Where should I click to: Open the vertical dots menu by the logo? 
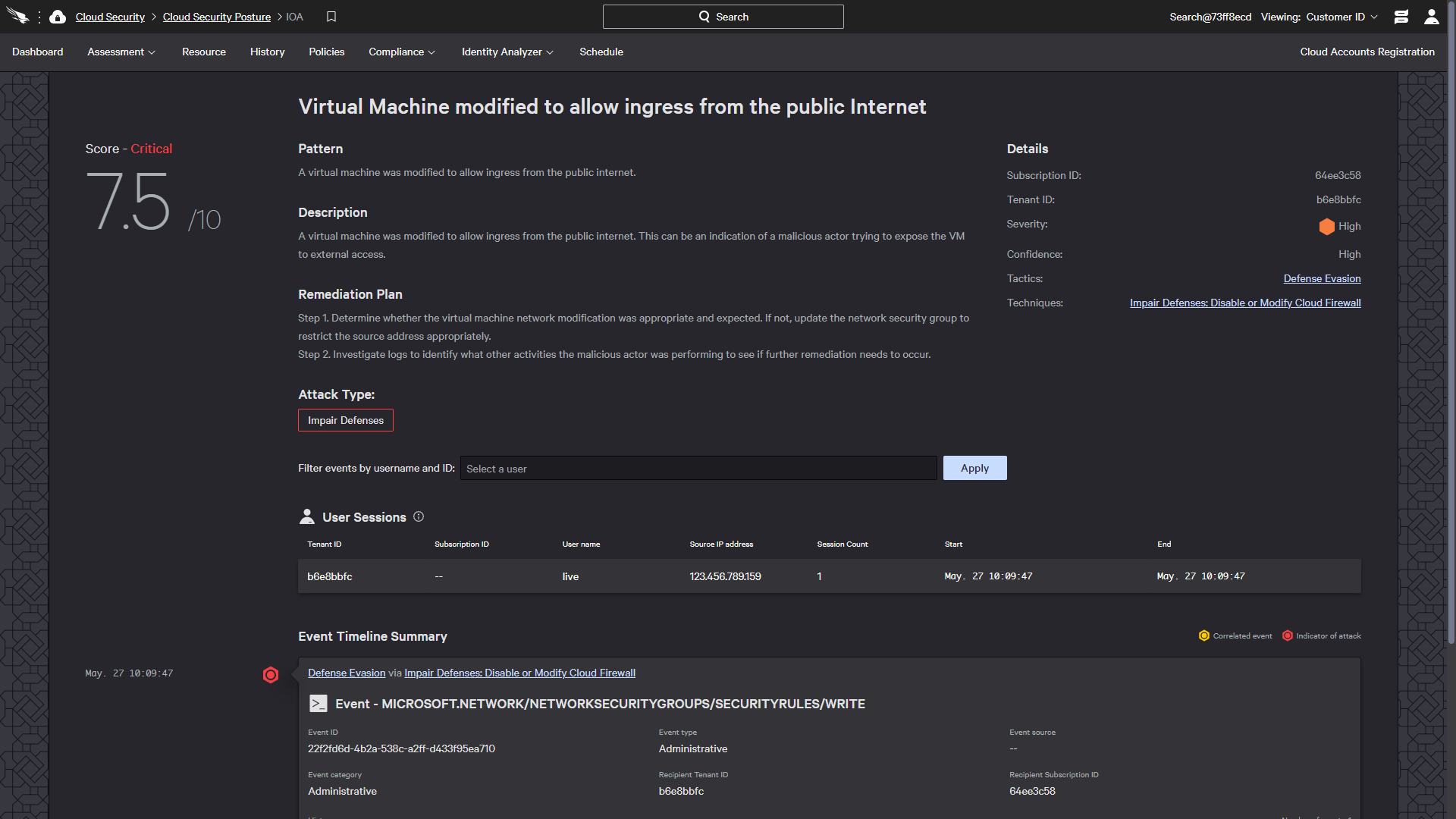click(39, 17)
